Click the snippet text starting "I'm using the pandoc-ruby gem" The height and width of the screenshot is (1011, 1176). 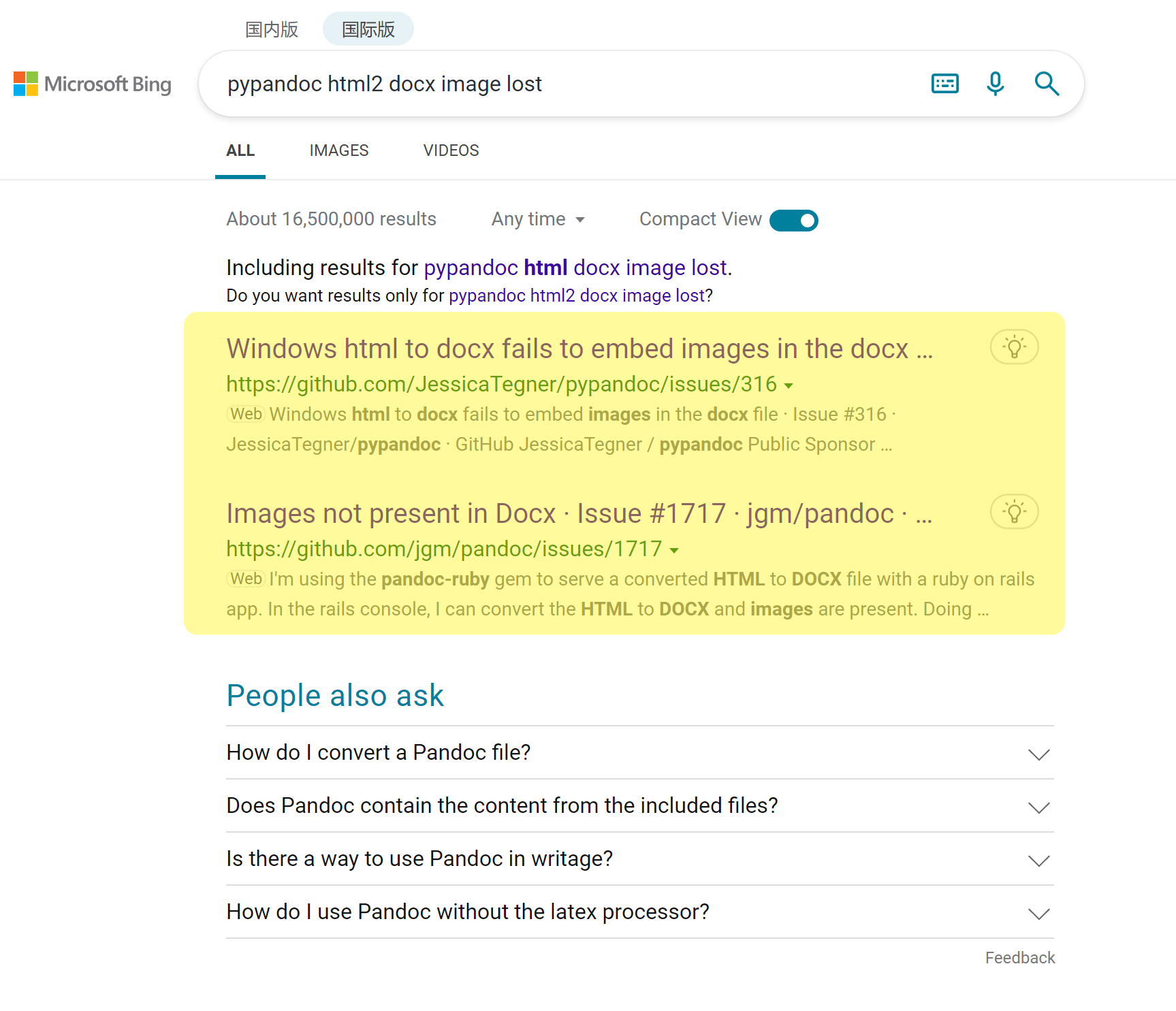pos(631,594)
